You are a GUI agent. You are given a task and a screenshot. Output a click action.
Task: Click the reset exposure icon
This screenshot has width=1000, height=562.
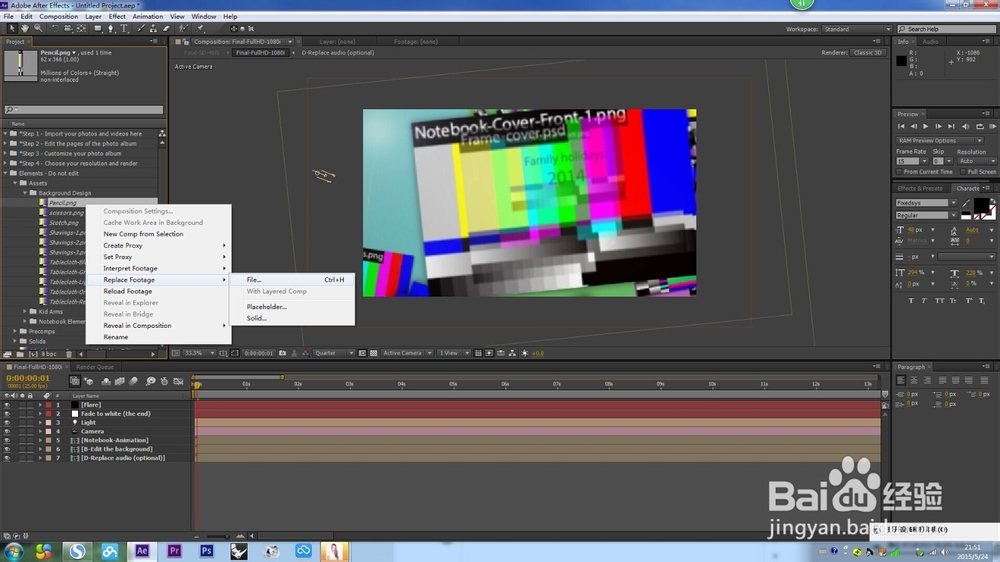[x=524, y=353]
